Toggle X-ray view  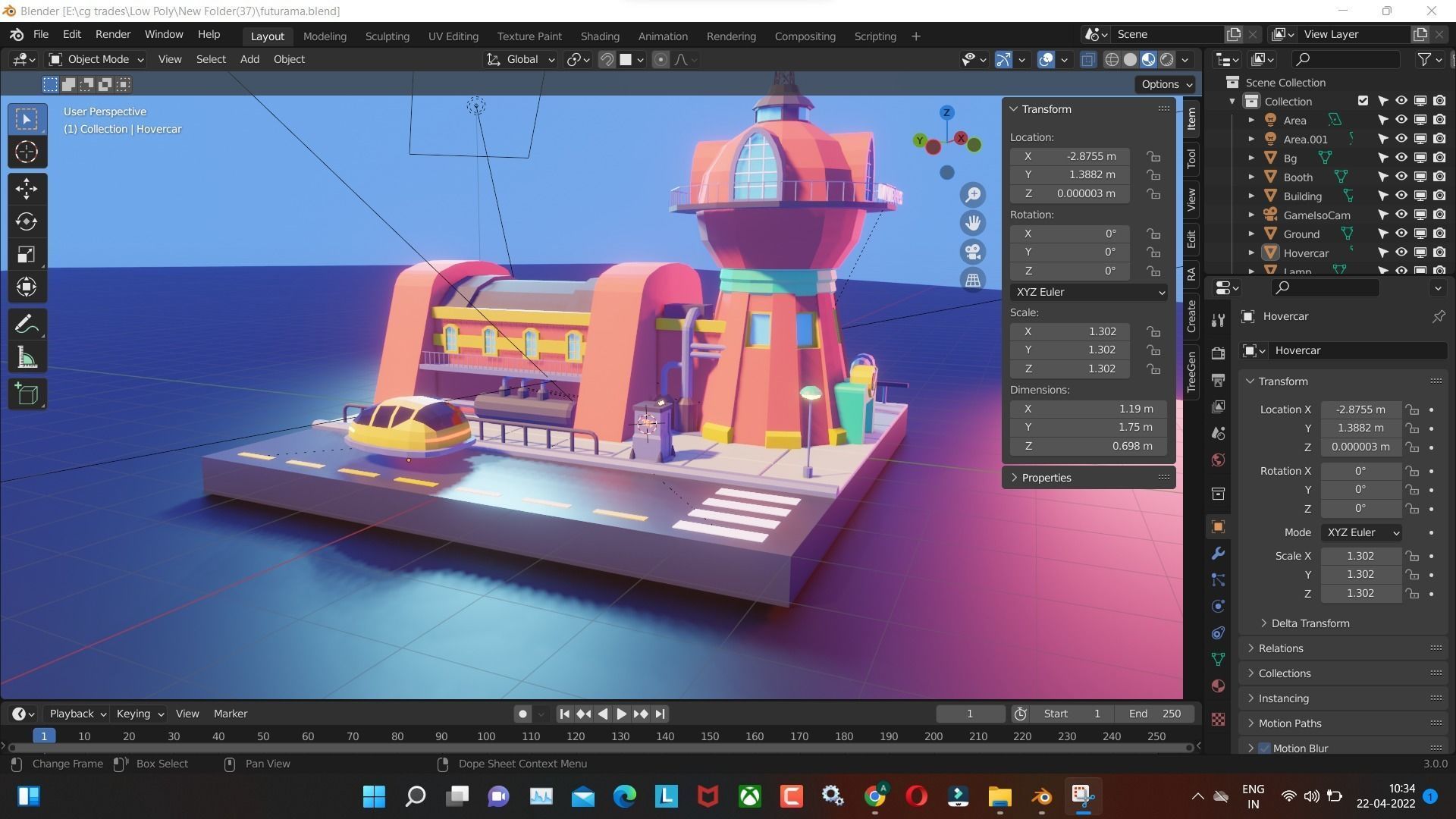(1087, 59)
